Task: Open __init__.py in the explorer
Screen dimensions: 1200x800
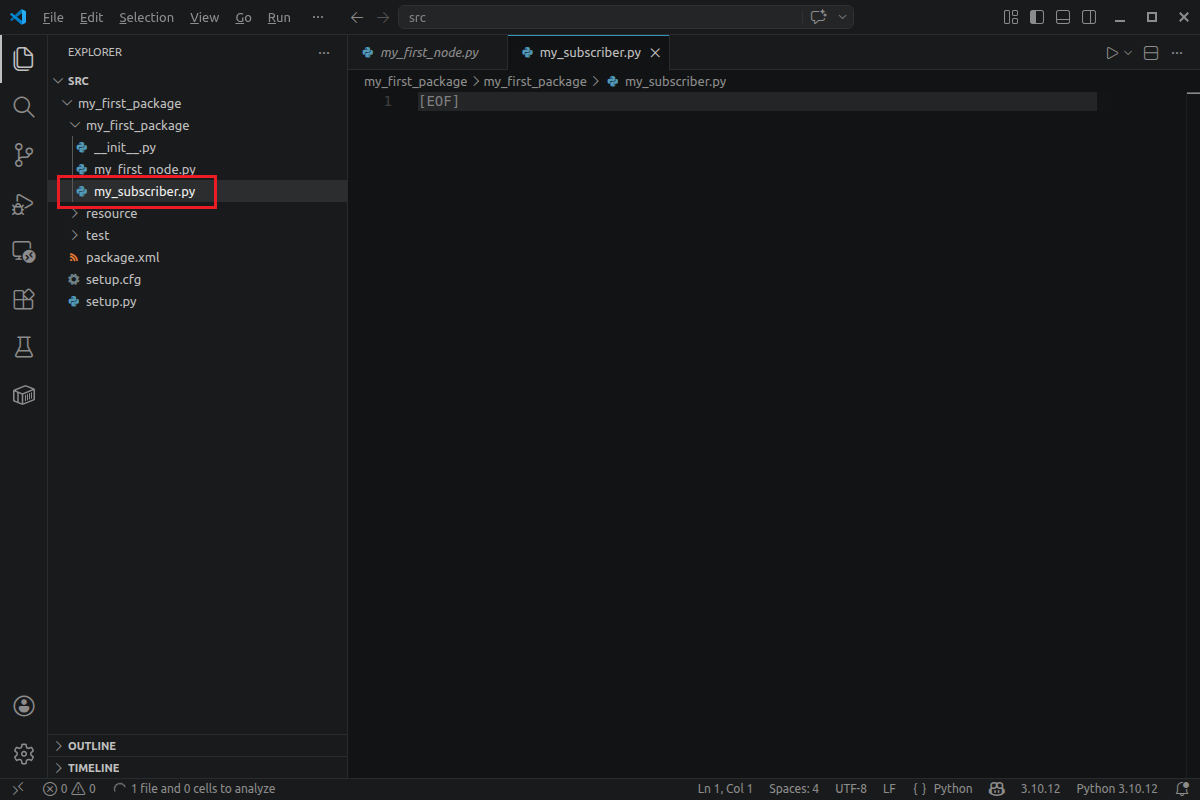Action: tap(198, 147)
